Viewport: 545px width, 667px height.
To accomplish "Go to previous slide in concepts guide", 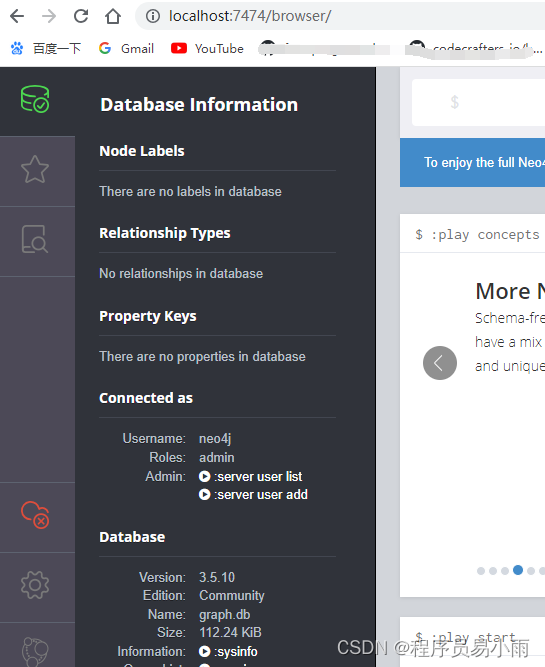I will point(440,363).
